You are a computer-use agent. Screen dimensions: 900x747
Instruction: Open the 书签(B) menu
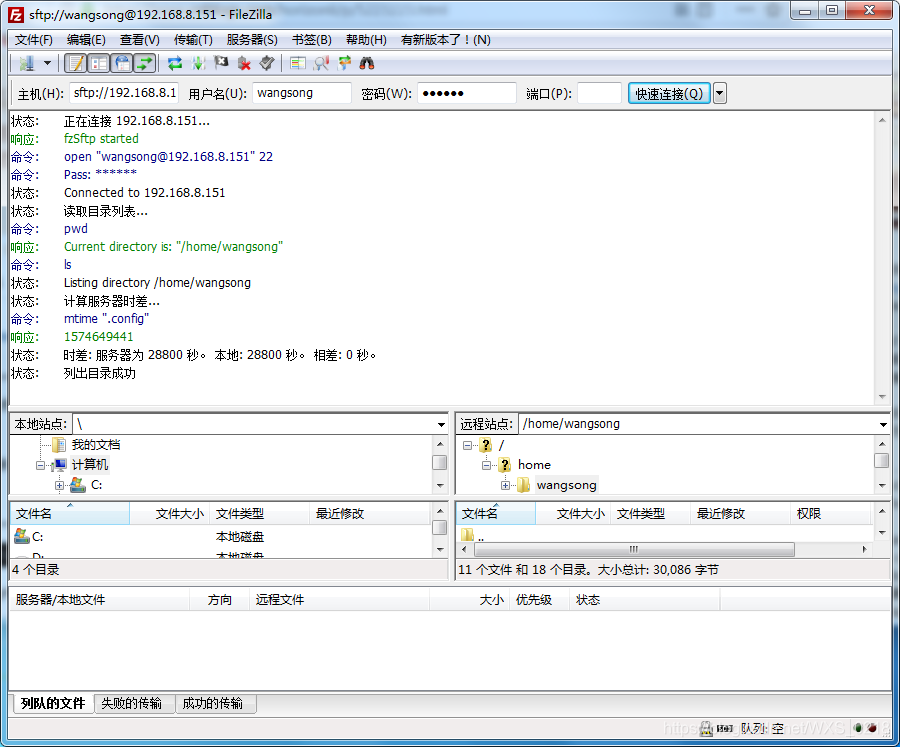pos(312,40)
